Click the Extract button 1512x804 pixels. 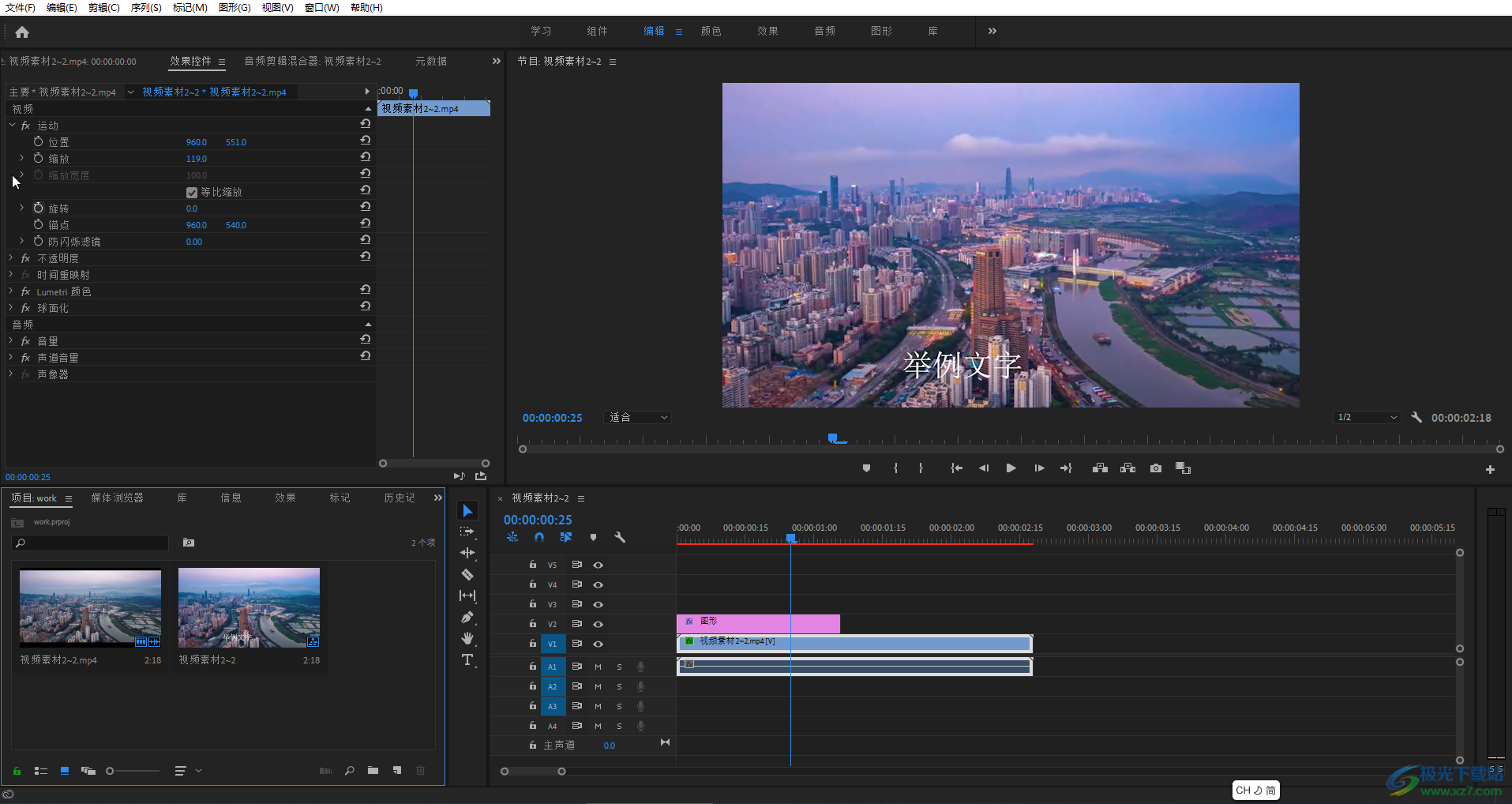(x=1127, y=468)
